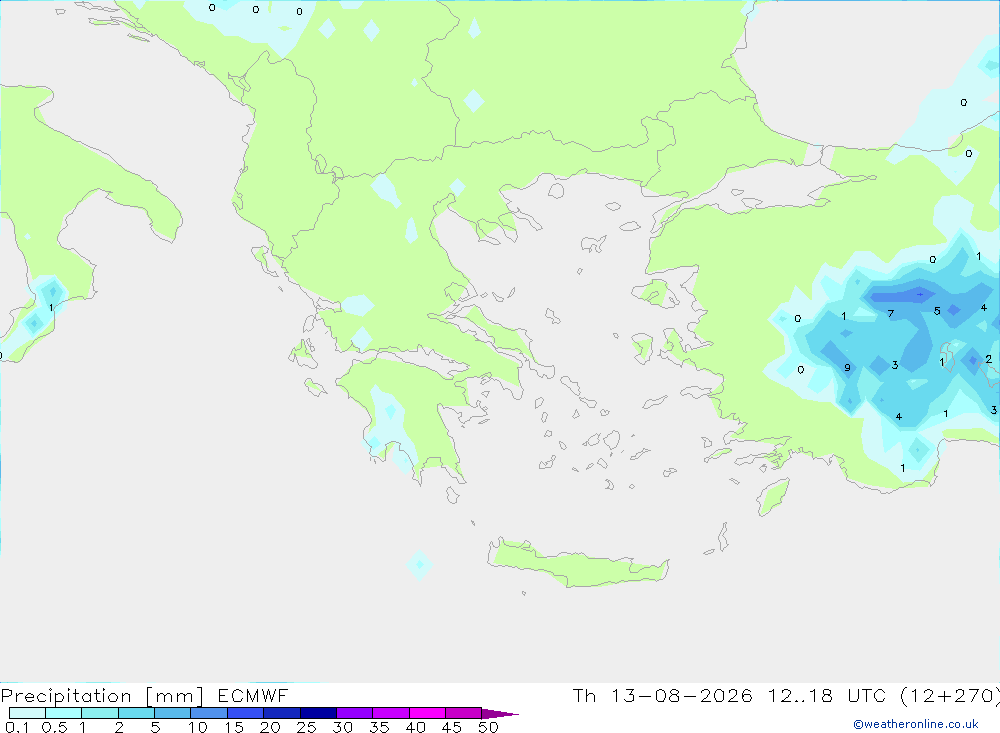Click the 20–25 mm legend color box
This screenshot has height=733, width=1000.
click(282, 713)
